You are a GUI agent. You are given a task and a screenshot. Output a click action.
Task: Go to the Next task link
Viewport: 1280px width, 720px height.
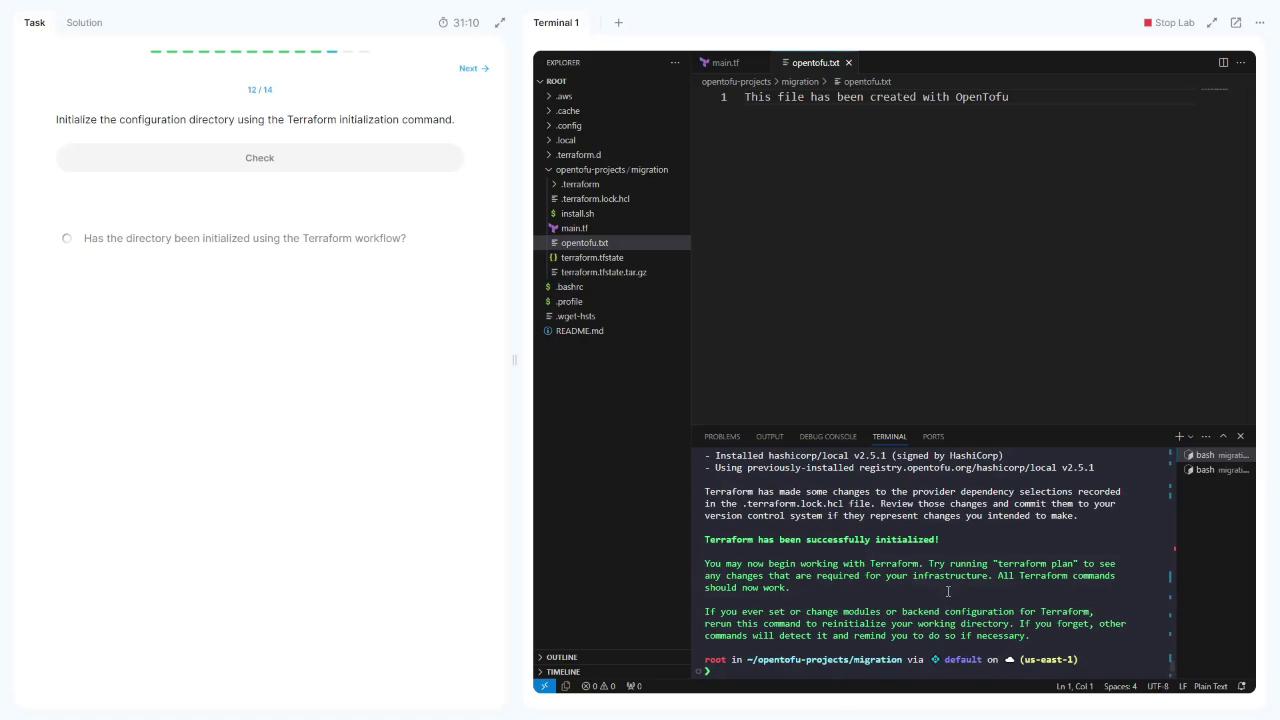(473, 68)
